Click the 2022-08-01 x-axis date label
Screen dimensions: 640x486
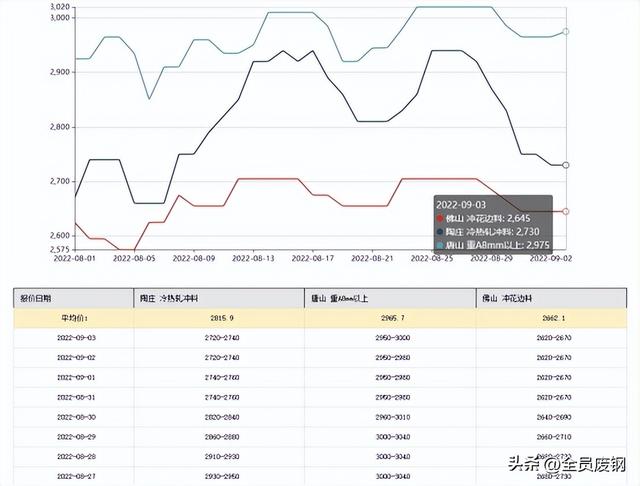(75, 257)
